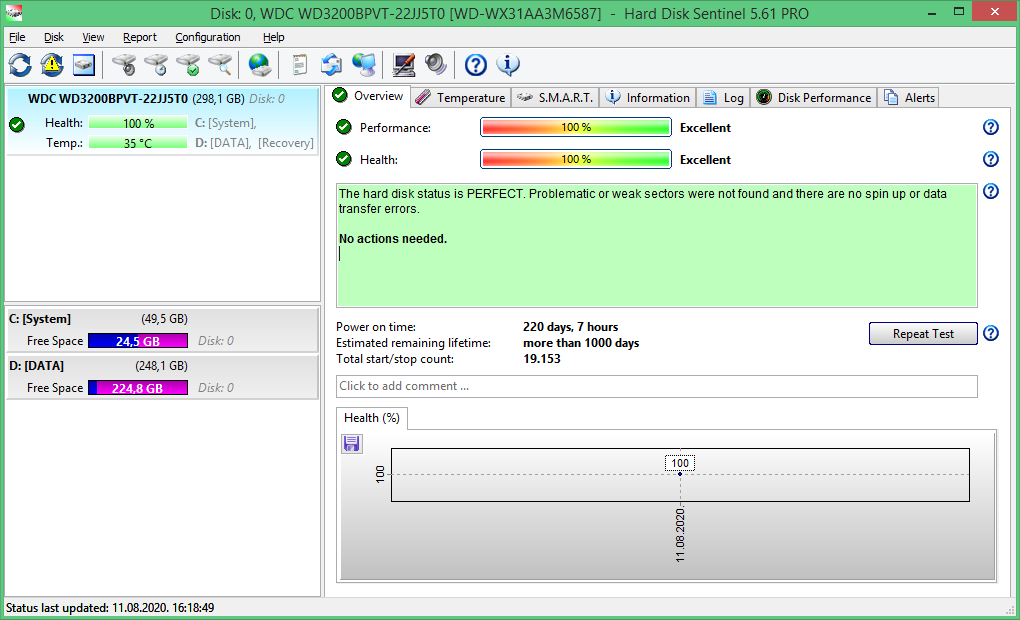Click the blue question mark Help toolbar icon

coord(476,65)
